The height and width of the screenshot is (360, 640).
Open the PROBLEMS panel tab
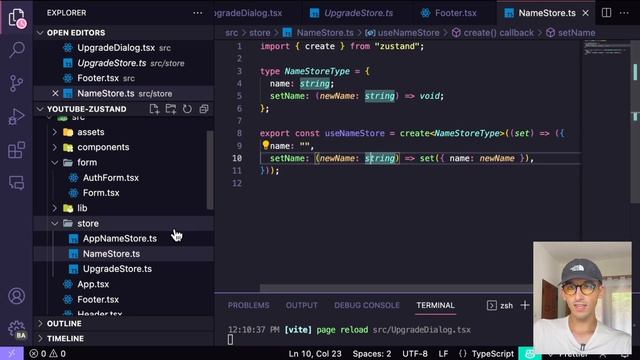249,305
